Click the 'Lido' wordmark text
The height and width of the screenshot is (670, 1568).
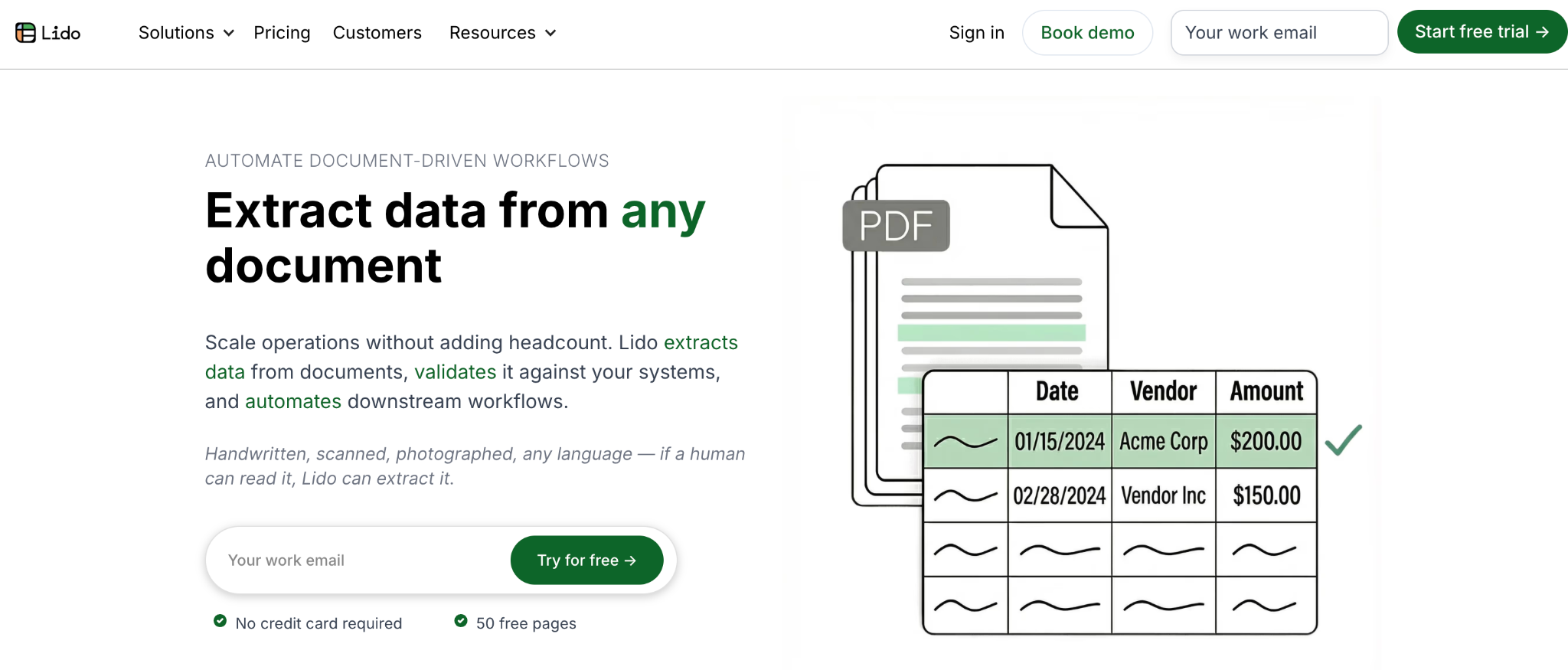click(x=61, y=33)
